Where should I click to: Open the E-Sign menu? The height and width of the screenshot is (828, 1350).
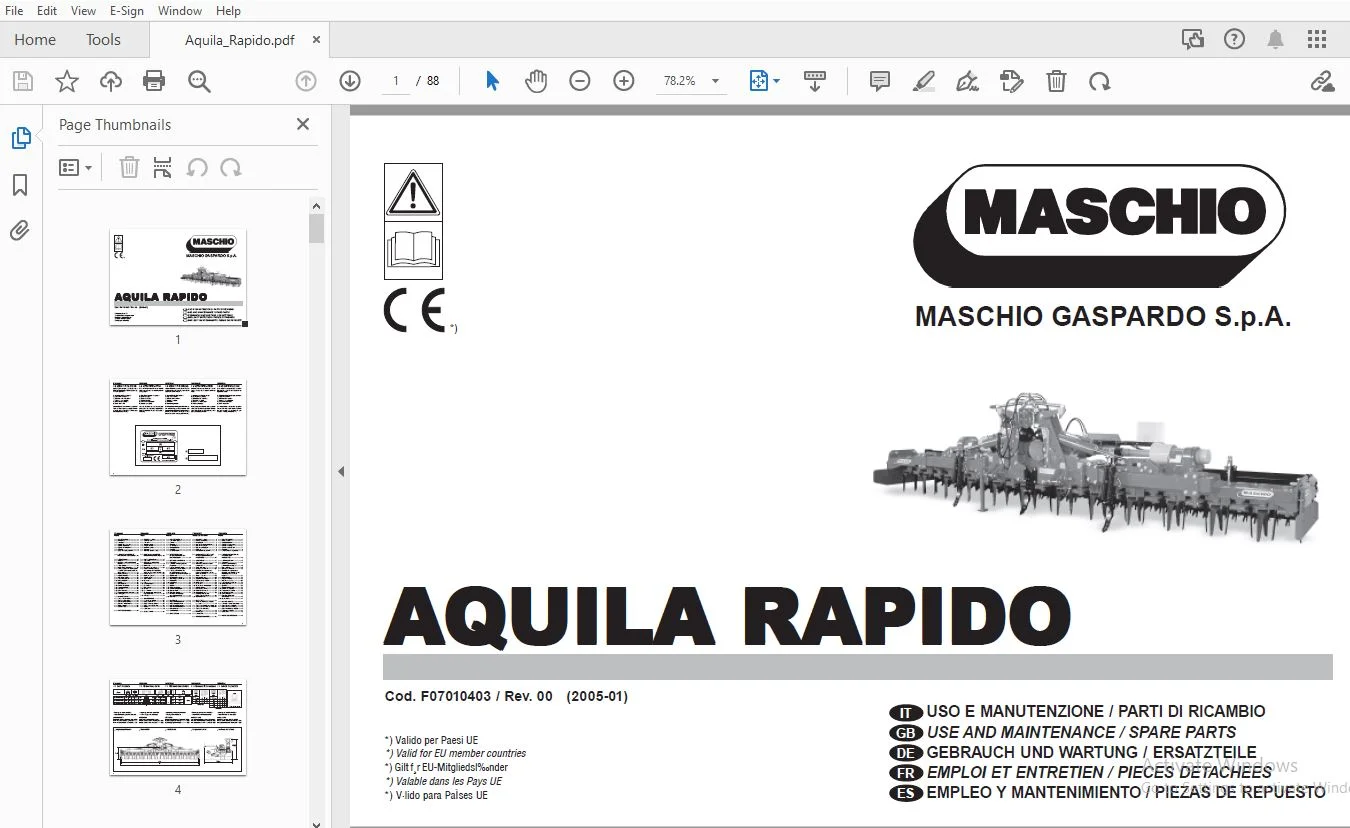[127, 10]
